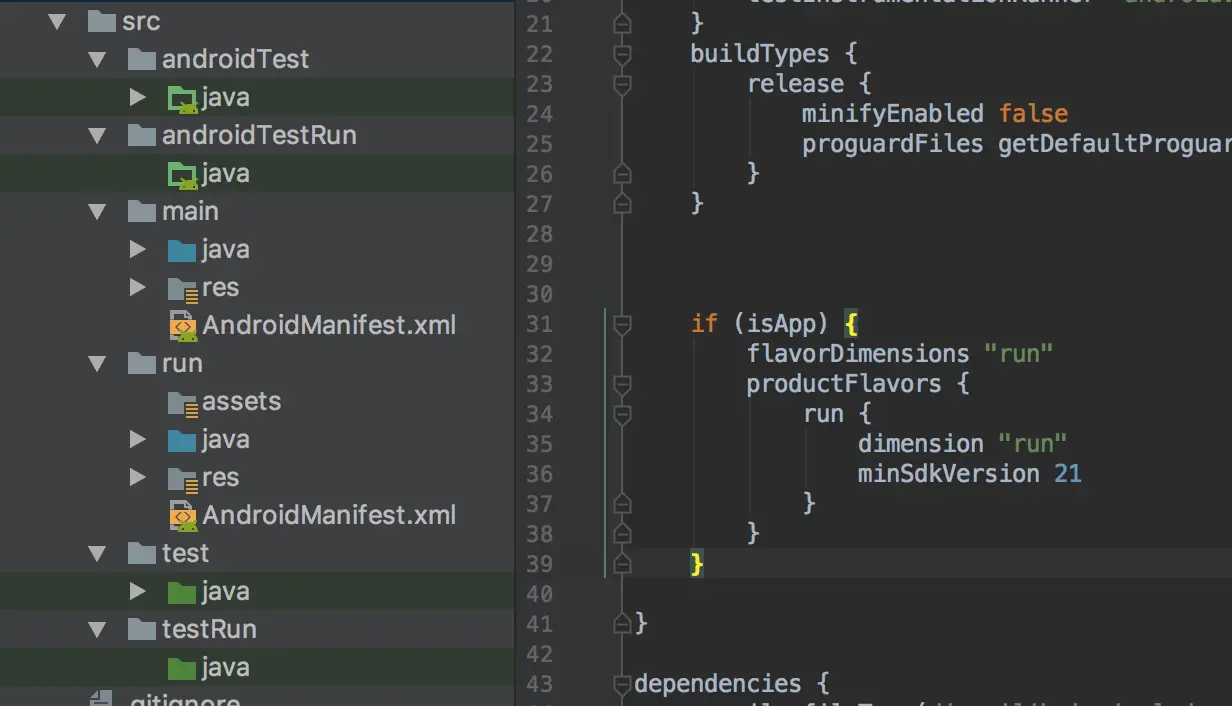Viewport: 1232px width, 706px height.
Task: Collapse the androidTestRun folder arrow
Action: (97, 135)
